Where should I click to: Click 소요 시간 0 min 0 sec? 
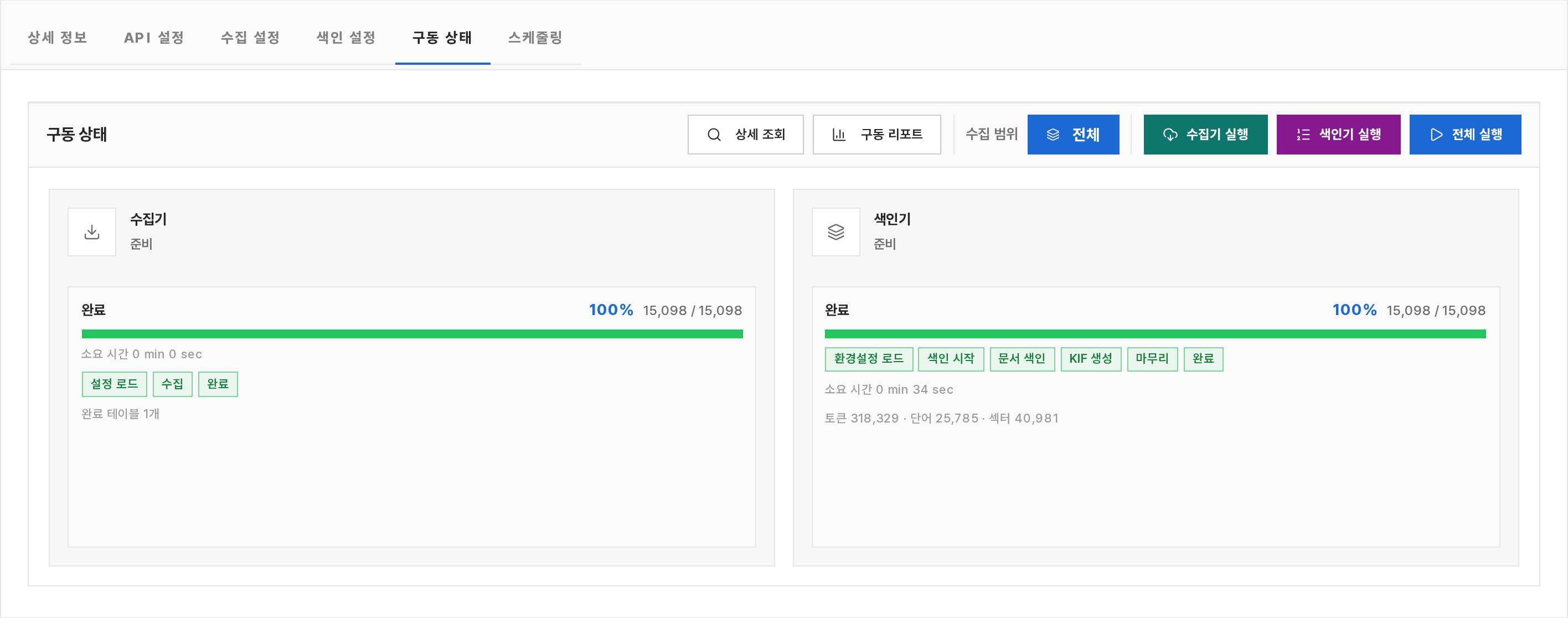[x=142, y=354]
